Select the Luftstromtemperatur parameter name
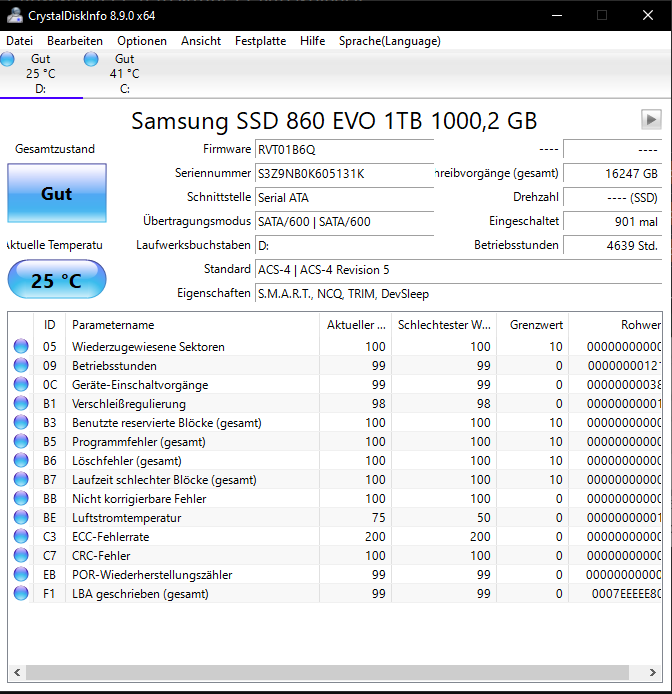 point(127,518)
